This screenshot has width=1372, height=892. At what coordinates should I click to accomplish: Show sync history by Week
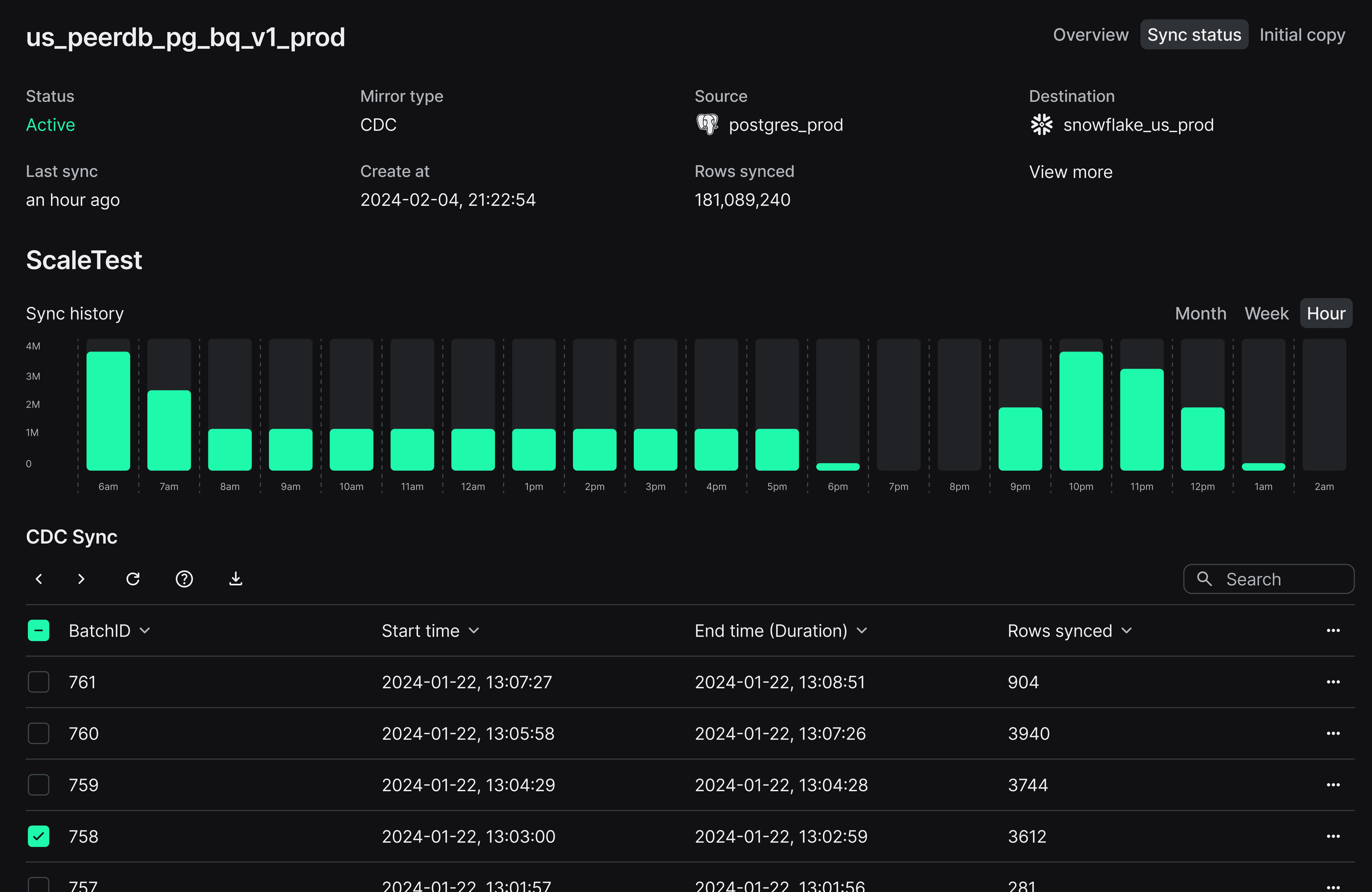[x=1266, y=313]
